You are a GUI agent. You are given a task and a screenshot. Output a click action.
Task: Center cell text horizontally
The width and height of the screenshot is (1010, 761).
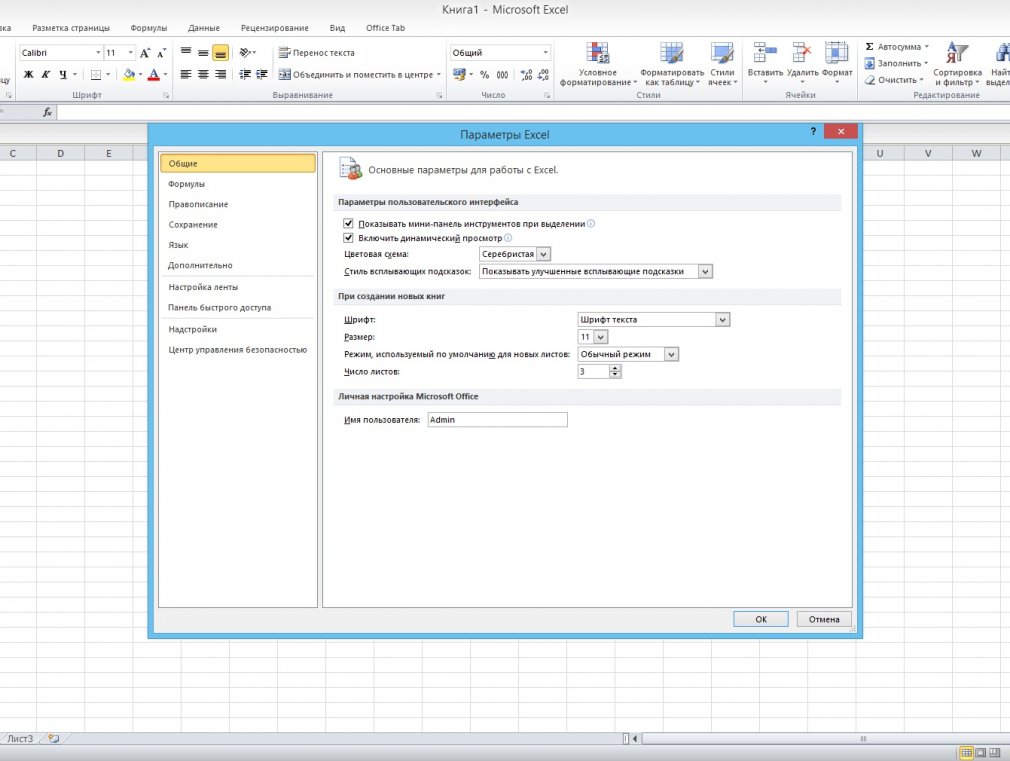click(203, 75)
